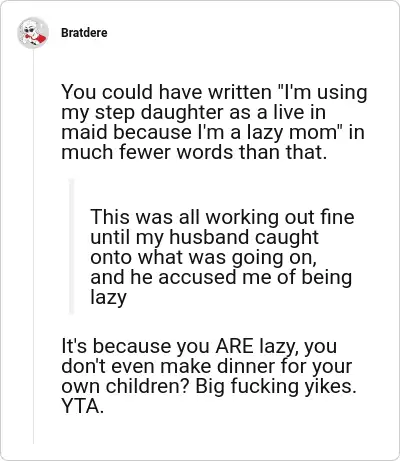Click quoted line "and he accused me of being"
The width and height of the screenshot is (400, 461).
(x=221, y=278)
